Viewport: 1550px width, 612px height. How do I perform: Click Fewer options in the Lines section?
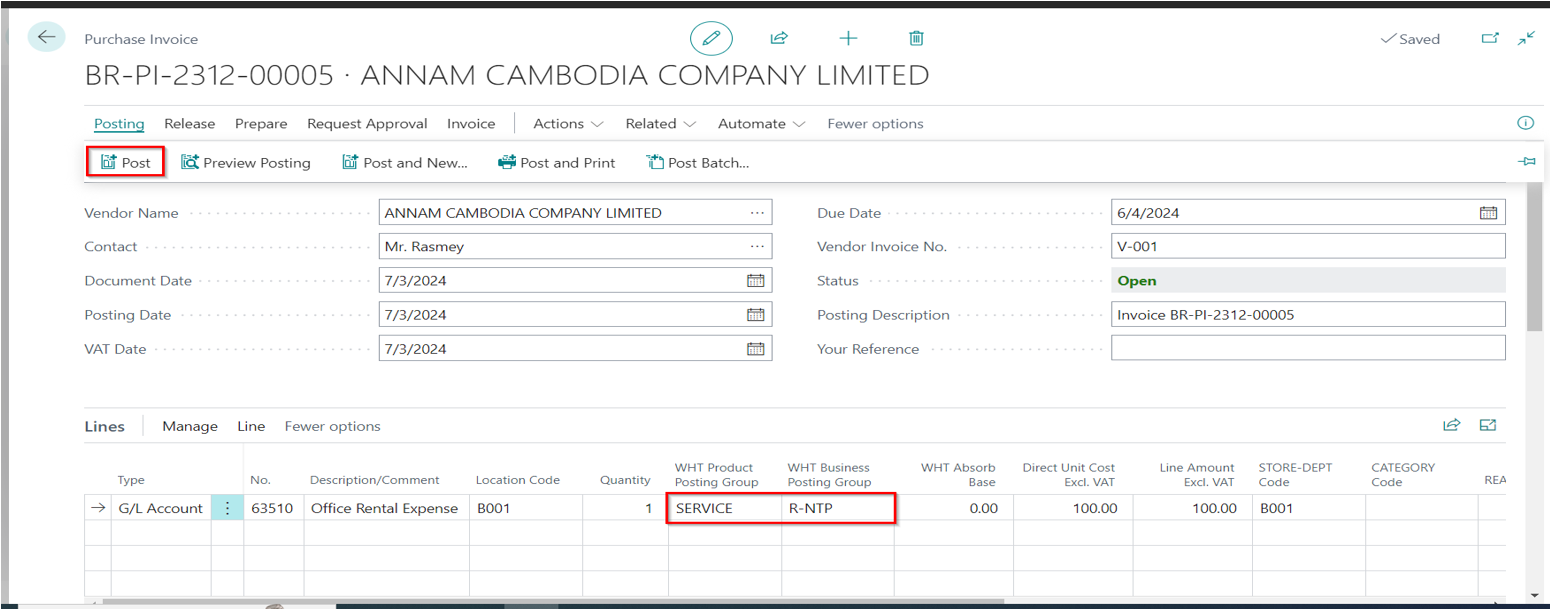(x=333, y=426)
